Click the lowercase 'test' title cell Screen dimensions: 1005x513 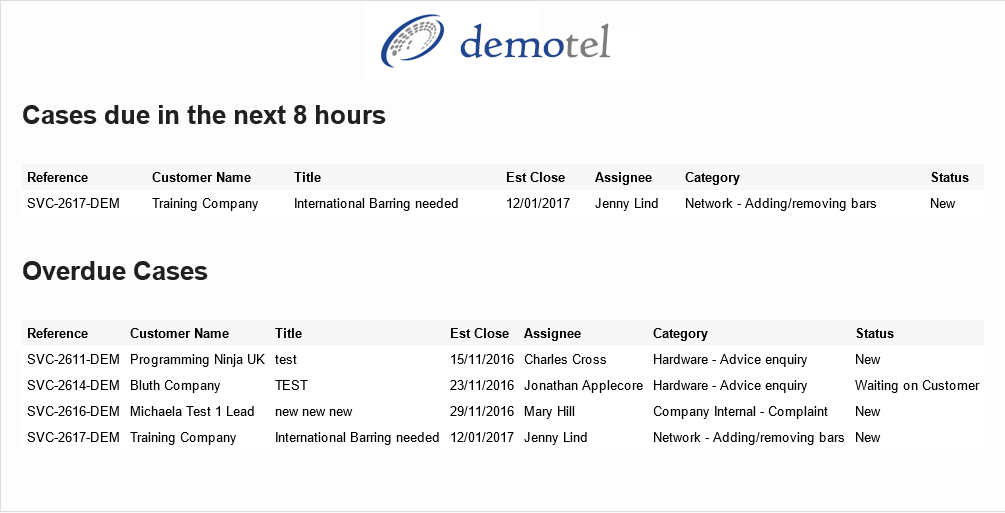(286, 360)
